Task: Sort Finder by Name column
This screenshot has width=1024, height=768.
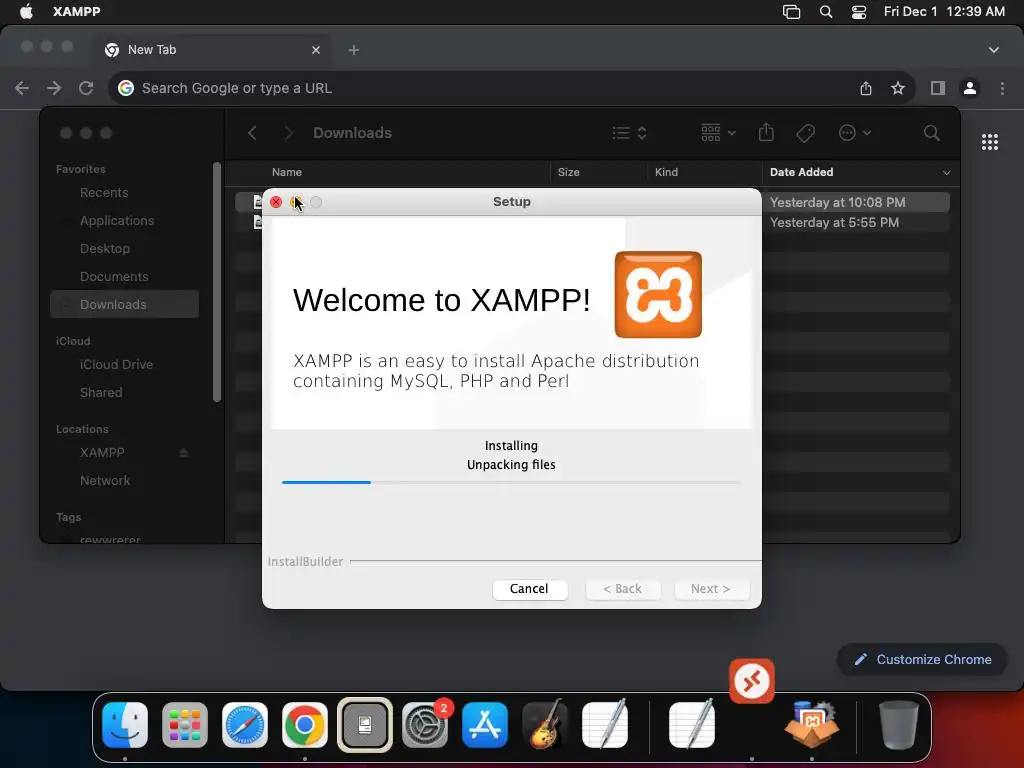Action: tap(287, 172)
